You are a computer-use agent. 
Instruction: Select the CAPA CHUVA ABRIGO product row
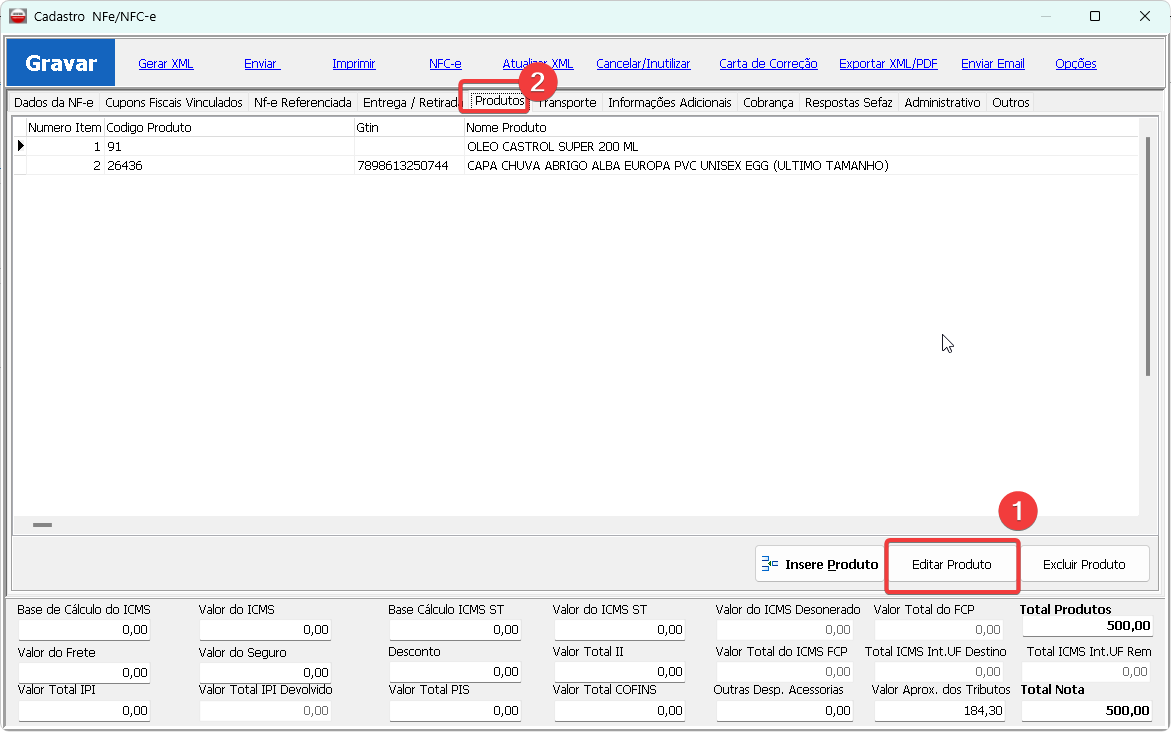[x=676, y=166]
